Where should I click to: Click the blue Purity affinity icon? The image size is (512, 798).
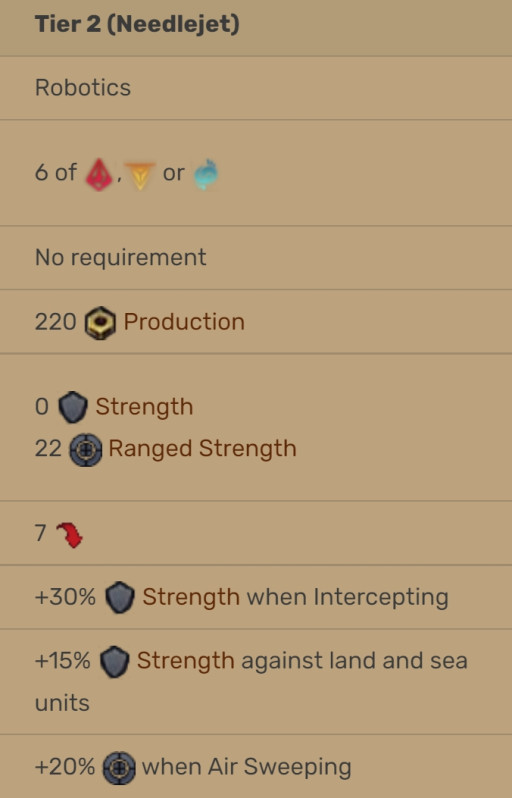click(x=206, y=175)
